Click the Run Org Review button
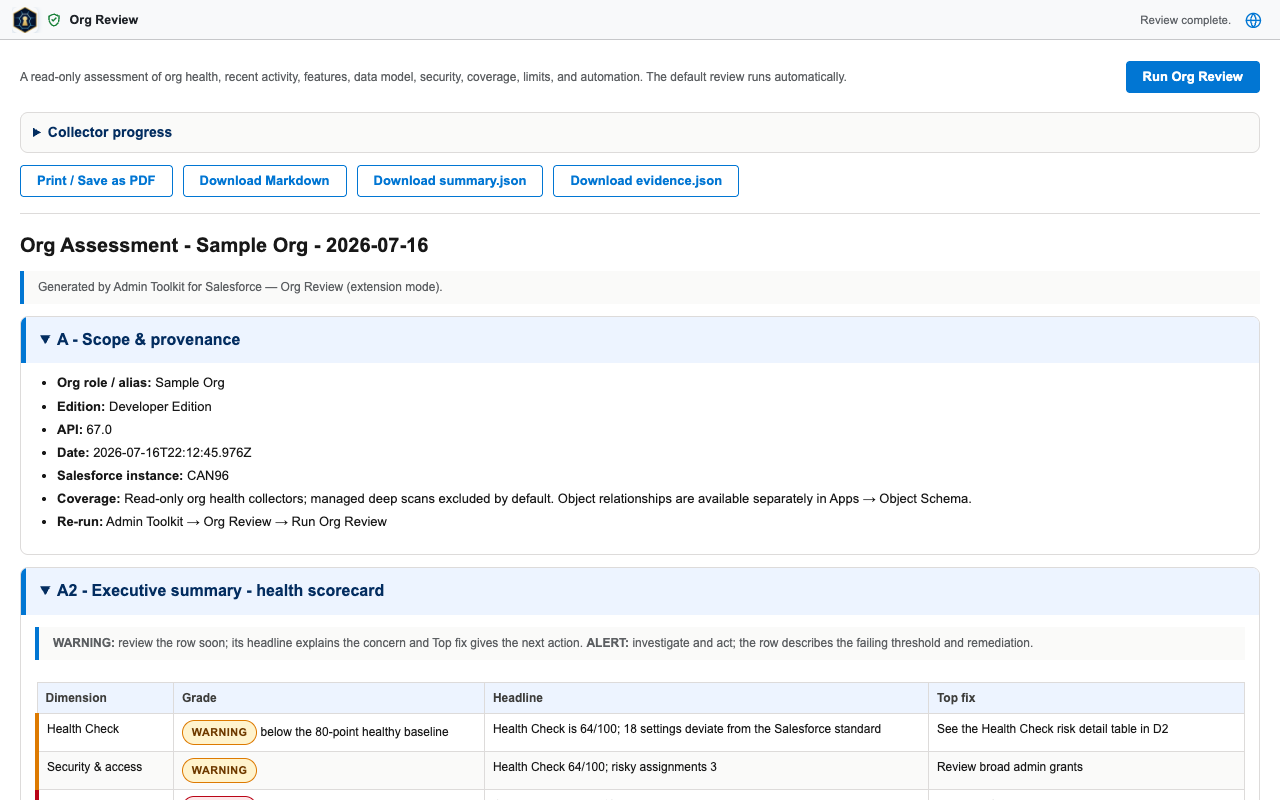Image resolution: width=1280 pixels, height=800 pixels. (1192, 77)
